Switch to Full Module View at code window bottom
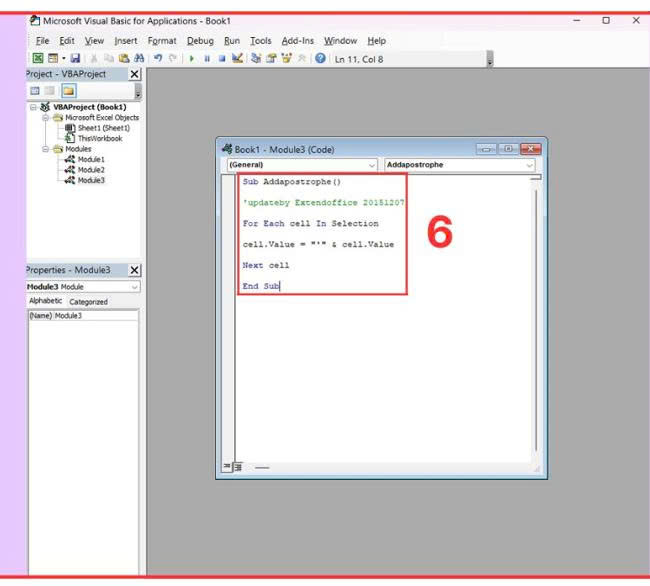 coord(237,467)
